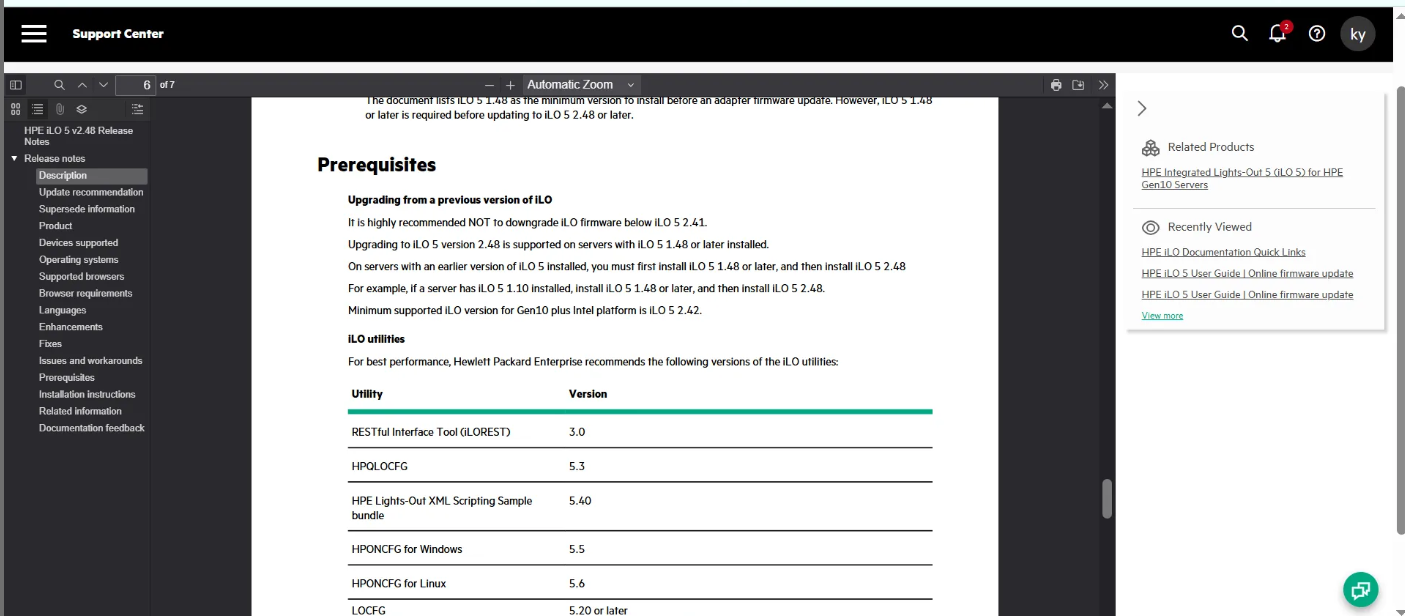Open the search in Support Center header
Viewport: 1405px width, 616px height.
point(1240,33)
